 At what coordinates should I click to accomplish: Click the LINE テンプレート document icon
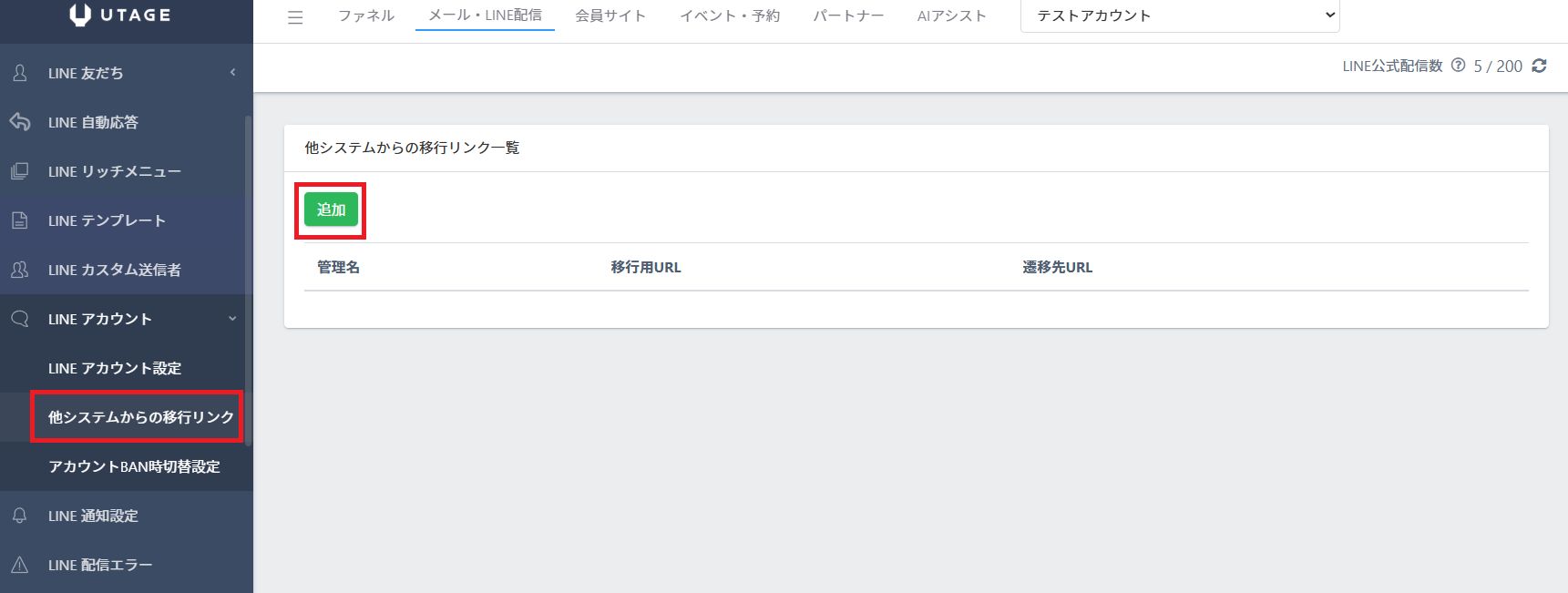coord(20,220)
